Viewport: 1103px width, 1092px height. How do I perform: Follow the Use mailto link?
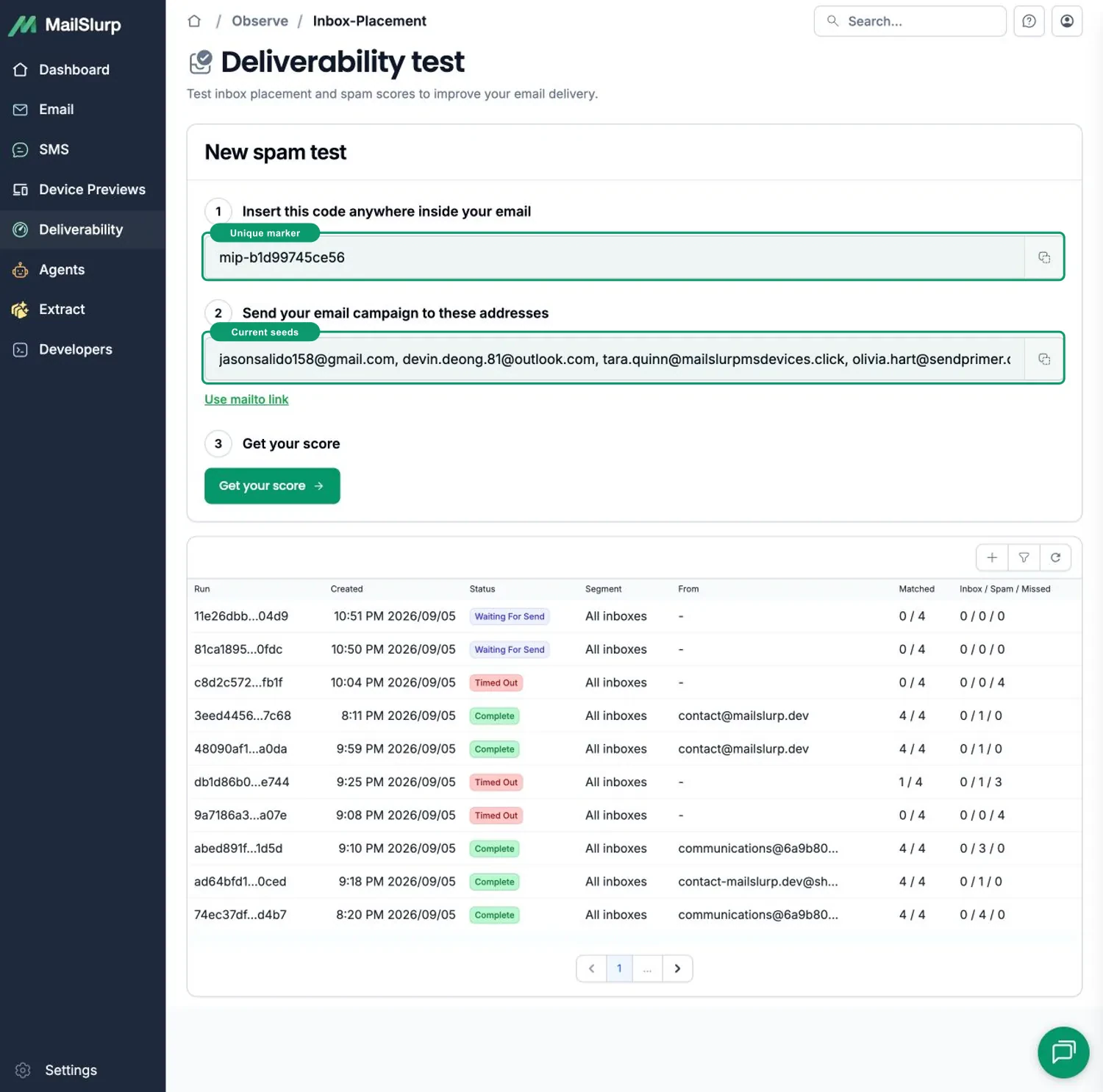[246, 399]
